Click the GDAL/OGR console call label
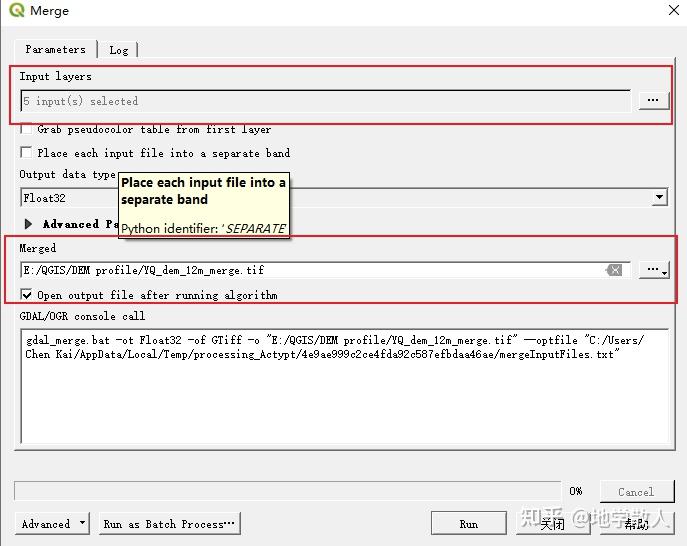This screenshot has height=546, width=687. click(82, 316)
